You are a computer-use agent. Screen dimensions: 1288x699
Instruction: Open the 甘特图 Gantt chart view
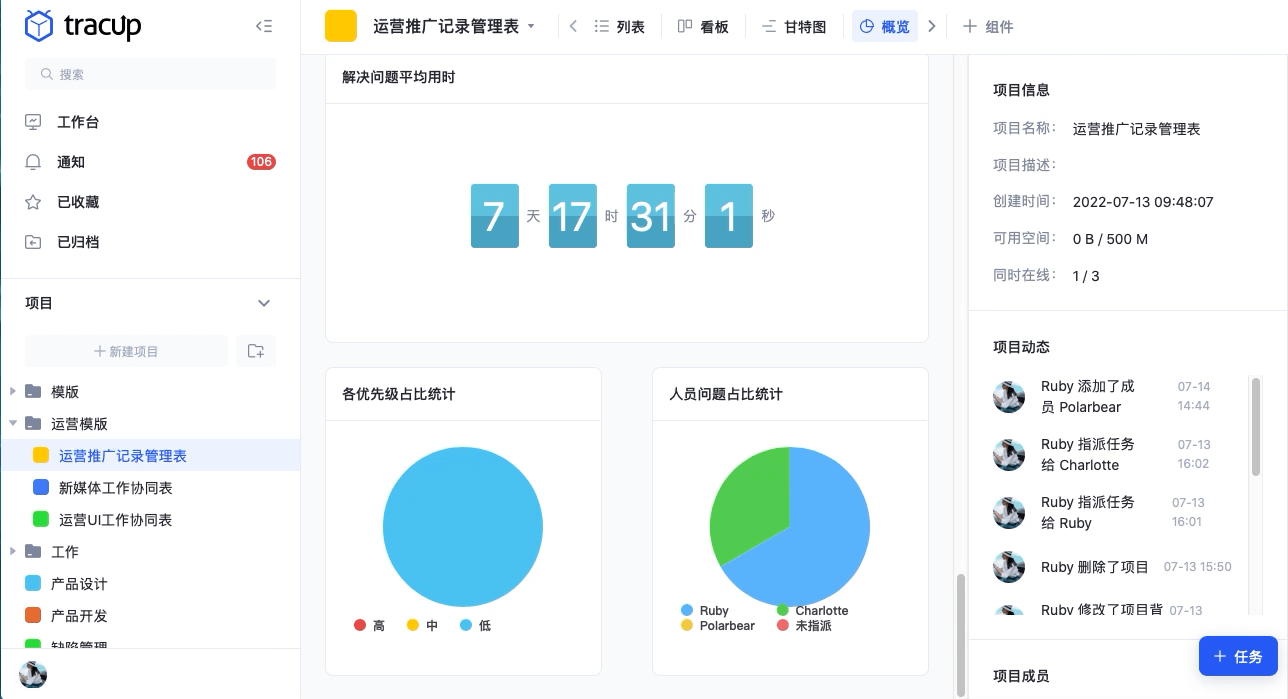[x=793, y=26]
